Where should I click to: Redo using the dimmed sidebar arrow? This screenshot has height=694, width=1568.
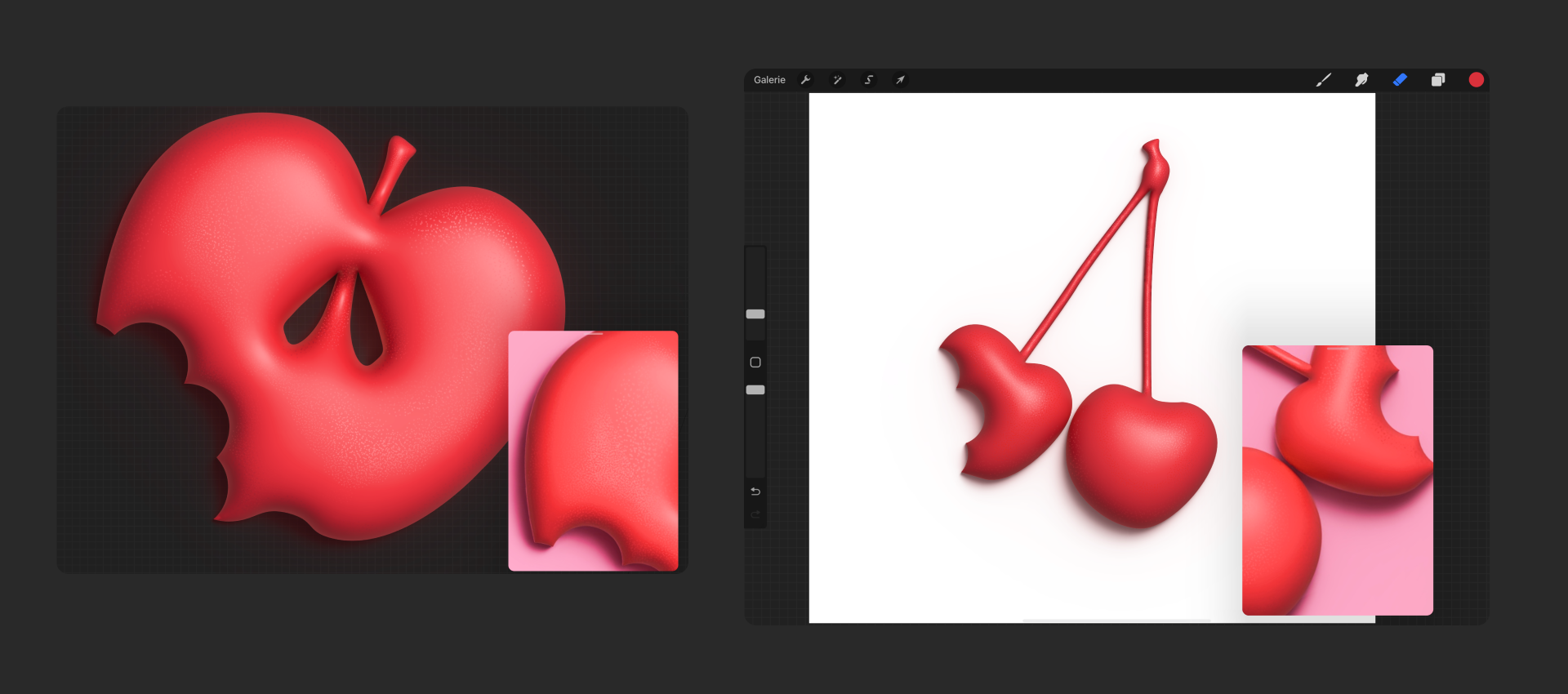pos(755,514)
